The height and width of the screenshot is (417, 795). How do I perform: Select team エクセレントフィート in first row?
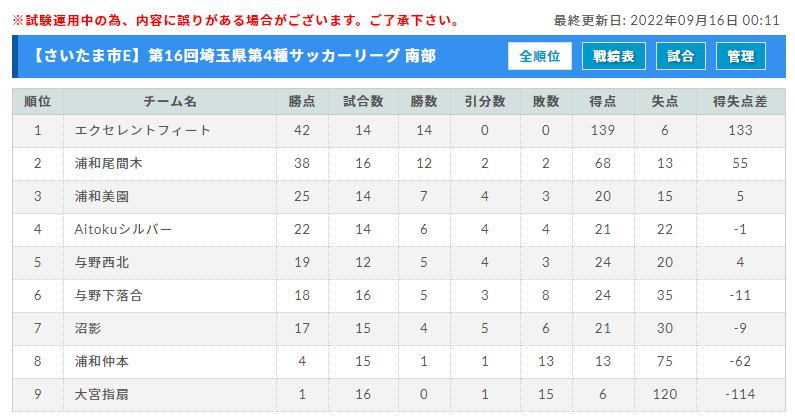142,130
